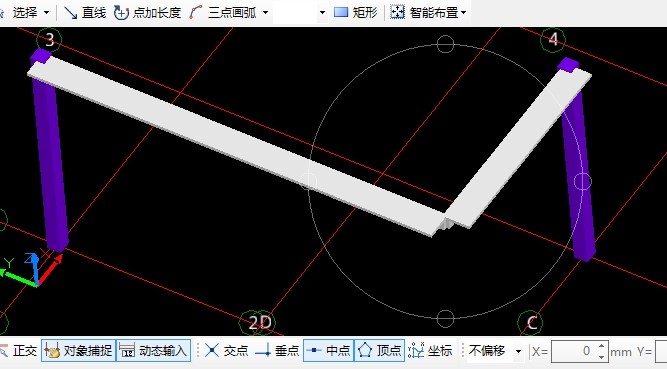Click the top handle of the orbit circle
Viewport: 667px width, 369px height.
point(445,44)
